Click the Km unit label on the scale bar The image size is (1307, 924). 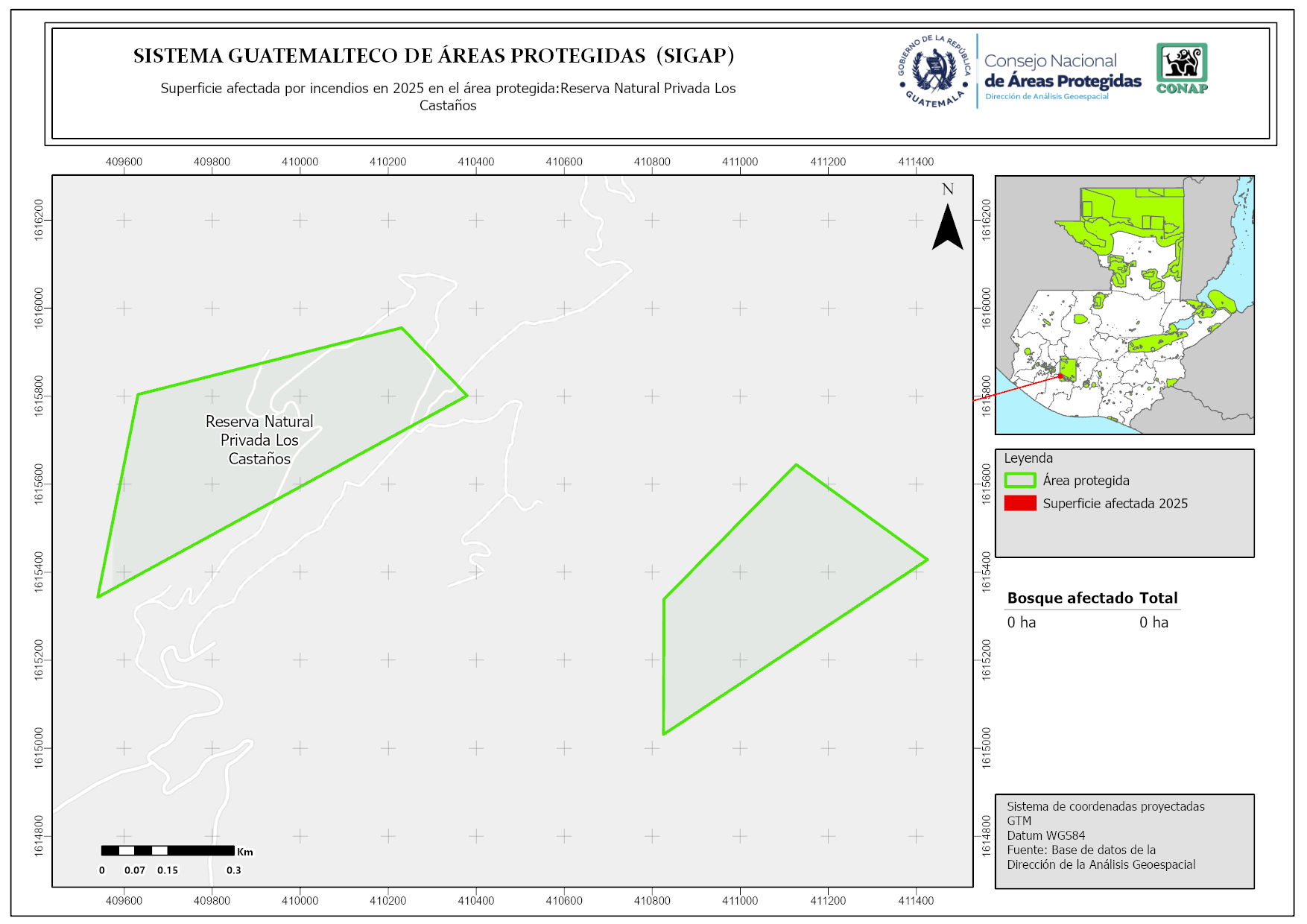(x=245, y=852)
